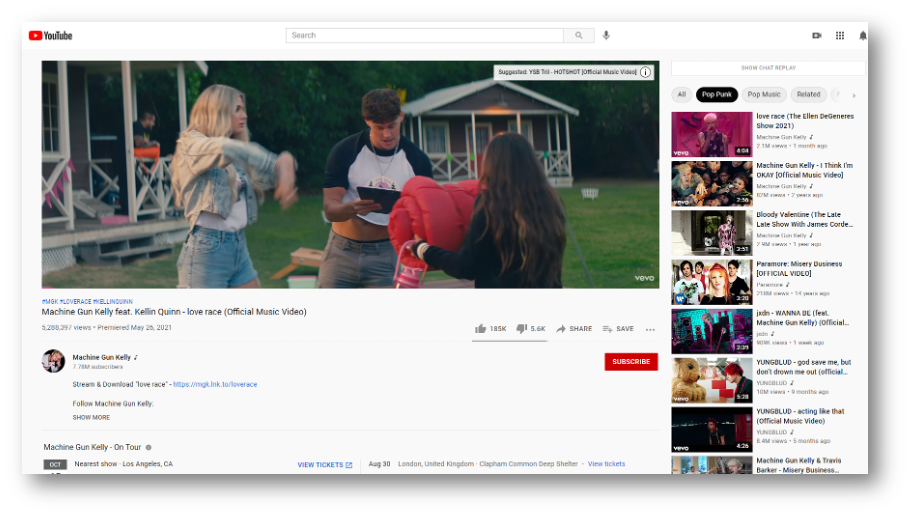Click the search magnifier button

coord(579,35)
